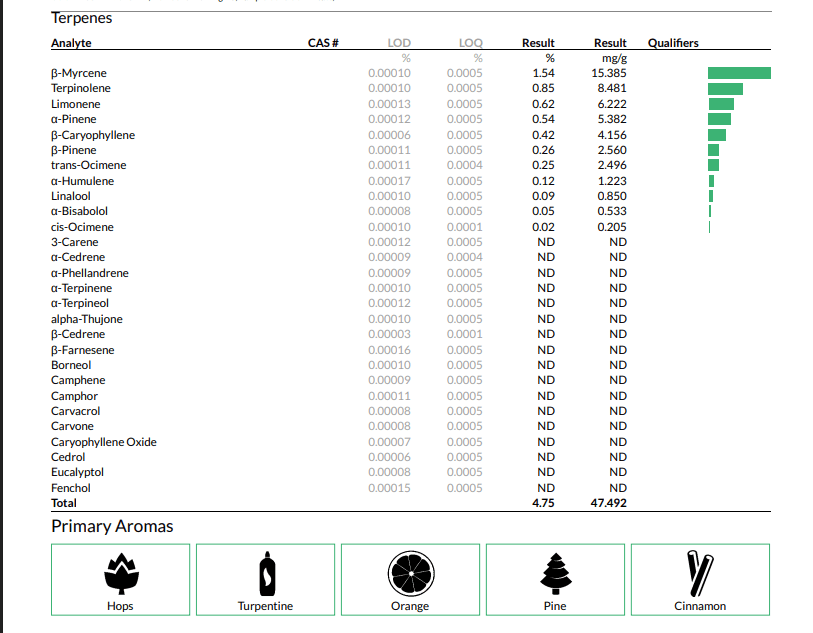Click the β-Myrcene green bar

click(739, 73)
